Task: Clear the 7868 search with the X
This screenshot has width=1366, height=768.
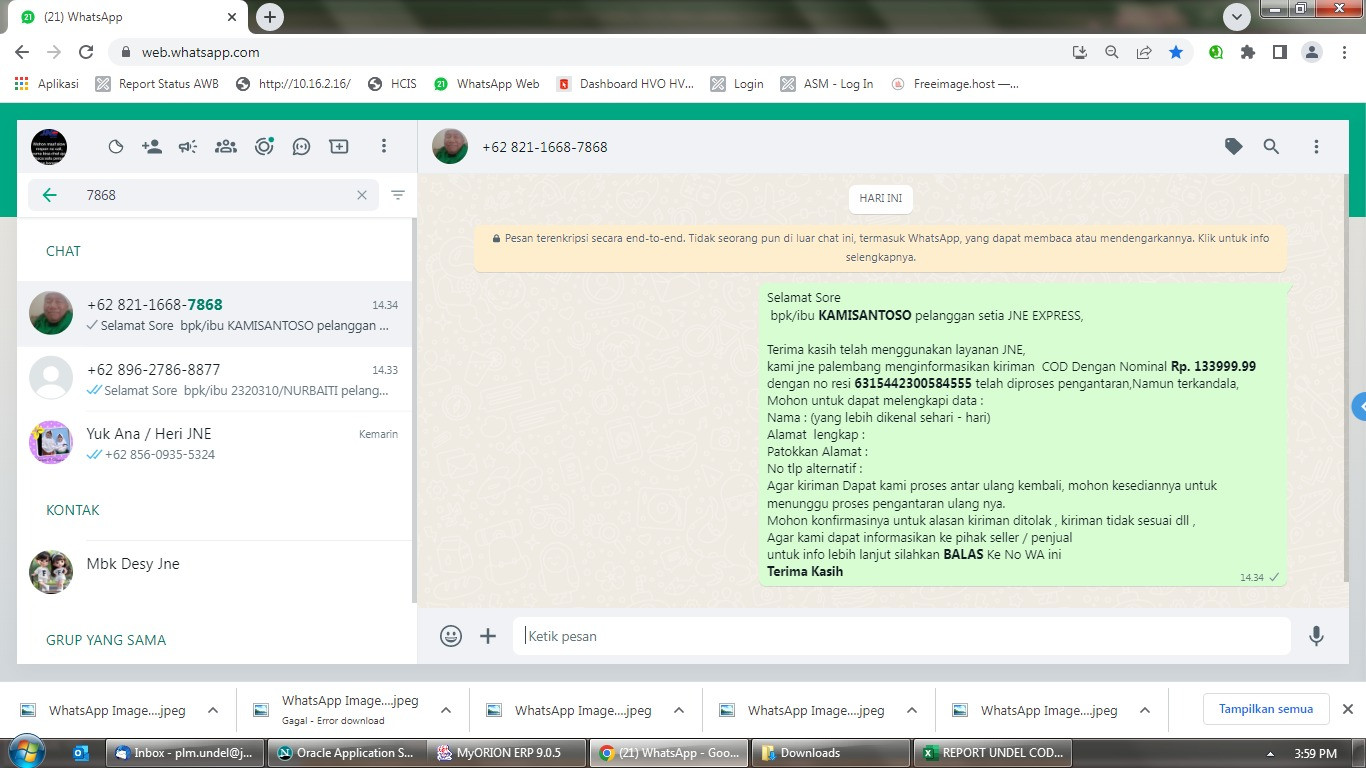Action: pyautogui.click(x=362, y=195)
